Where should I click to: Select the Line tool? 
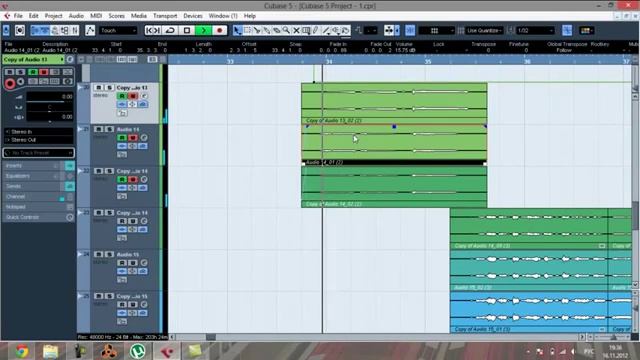click(x=325, y=31)
